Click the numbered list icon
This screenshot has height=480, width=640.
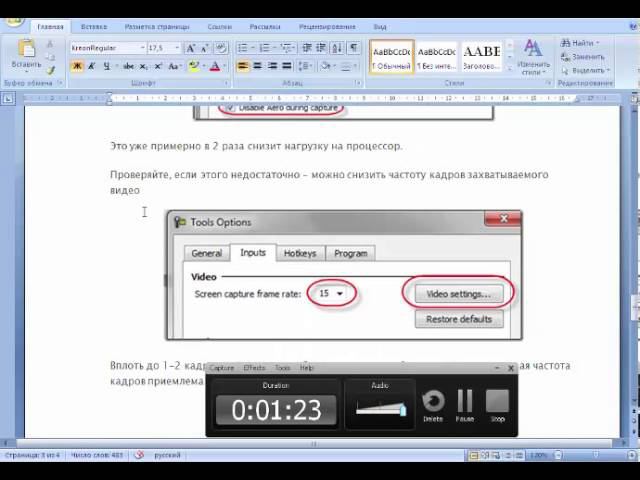point(267,48)
